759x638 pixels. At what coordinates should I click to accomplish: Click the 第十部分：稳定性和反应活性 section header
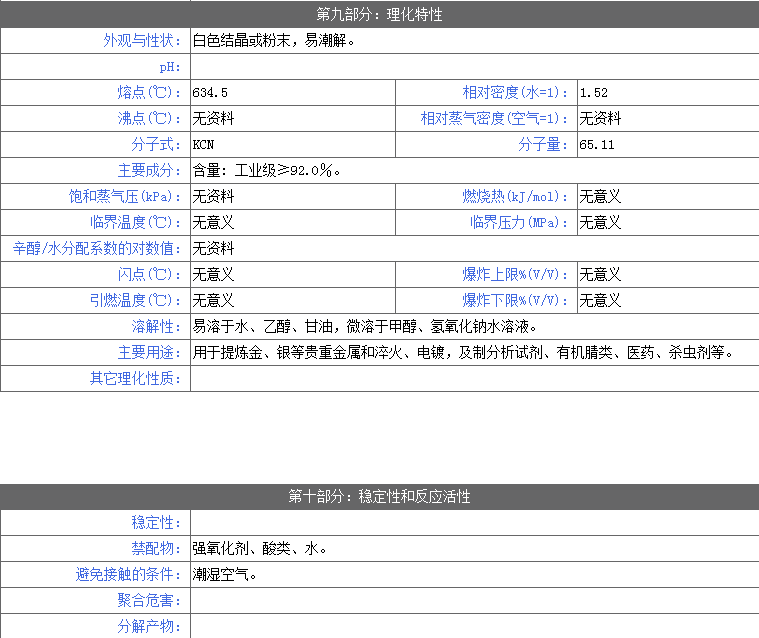click(379, 497)
